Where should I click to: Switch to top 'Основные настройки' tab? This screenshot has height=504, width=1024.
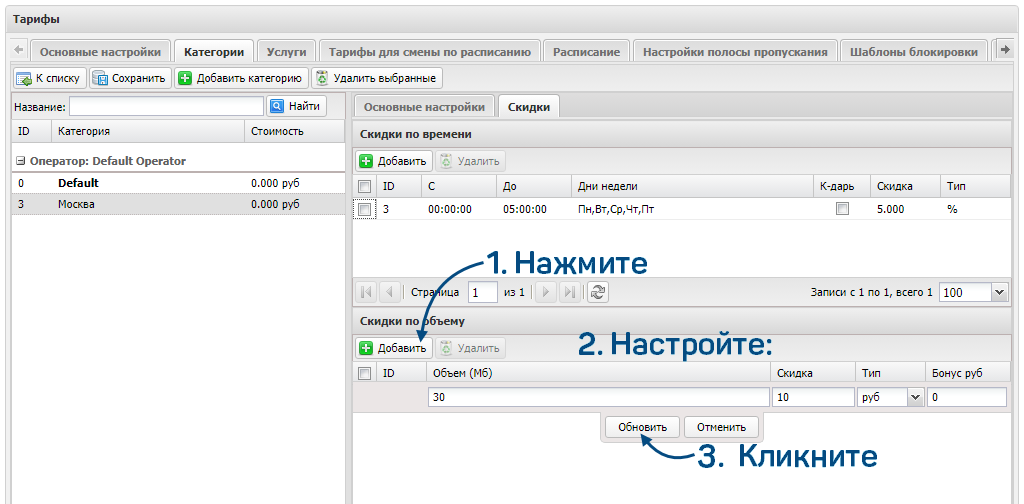coord(101,52)
